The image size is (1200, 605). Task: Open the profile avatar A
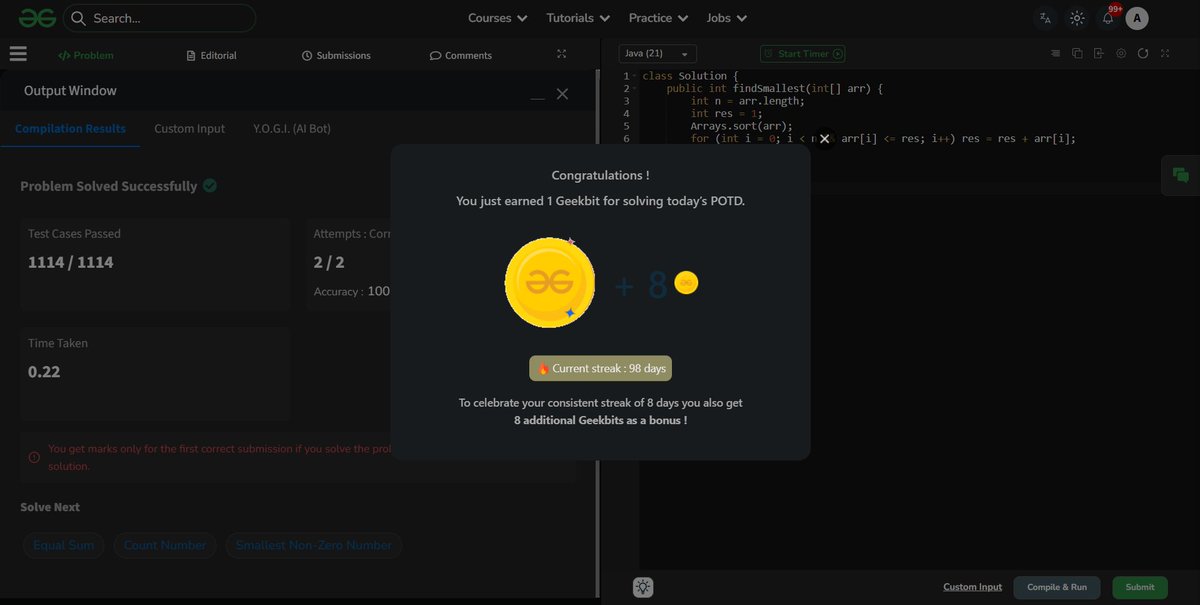coord(1137,18)
